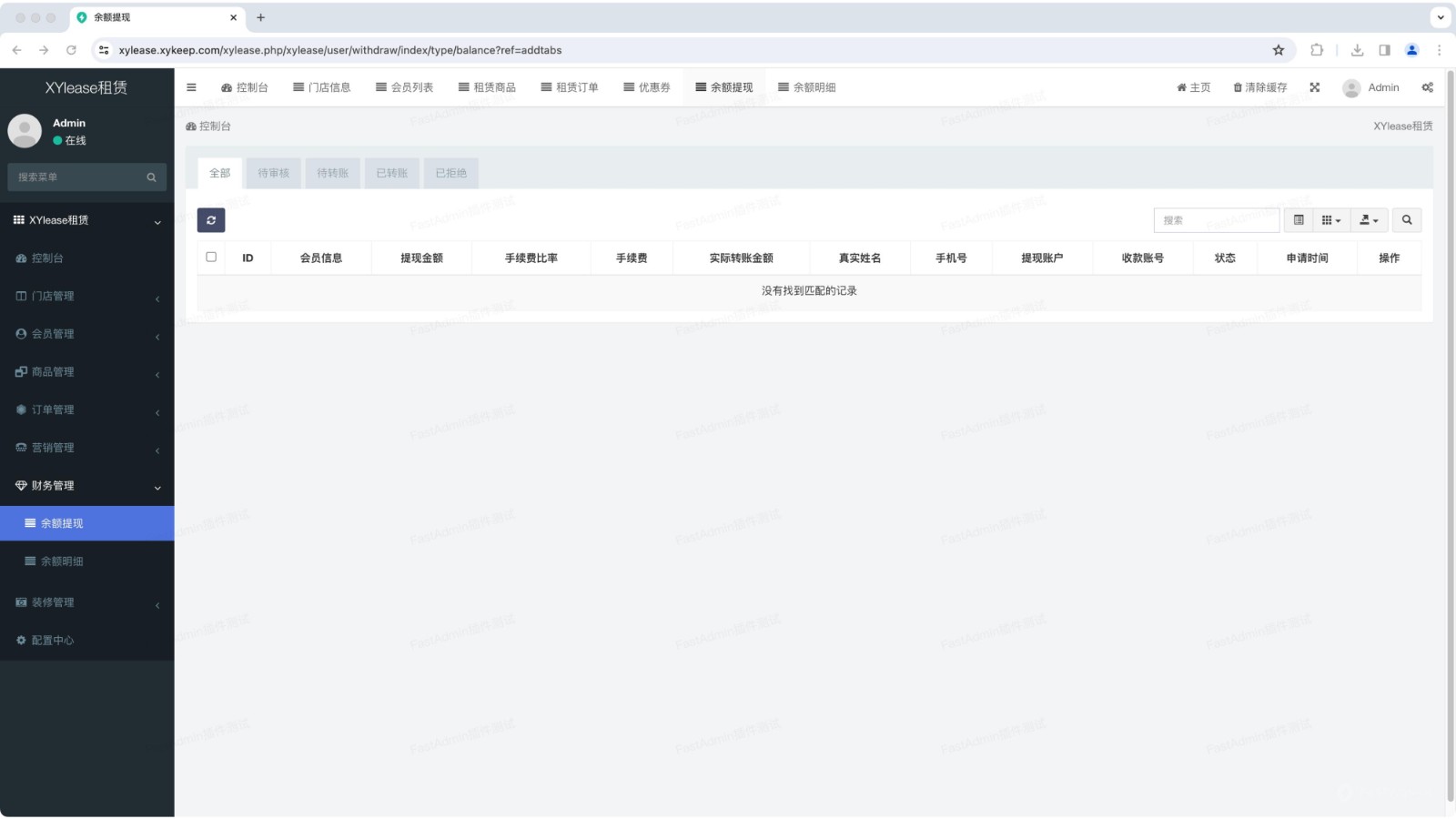Screen dimensions: 1456x819
Task: Select all rows checkbox in table header
Action: 211,258
